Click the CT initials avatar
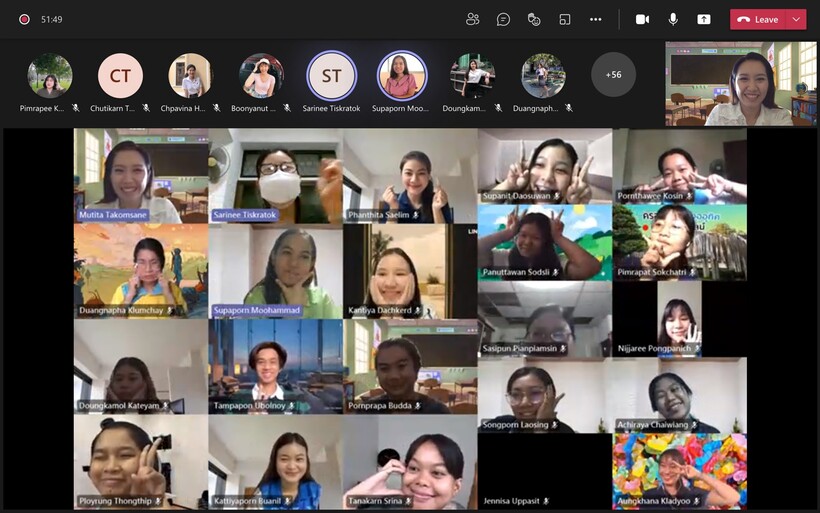The image size is (820, 513). click(120, 76)
